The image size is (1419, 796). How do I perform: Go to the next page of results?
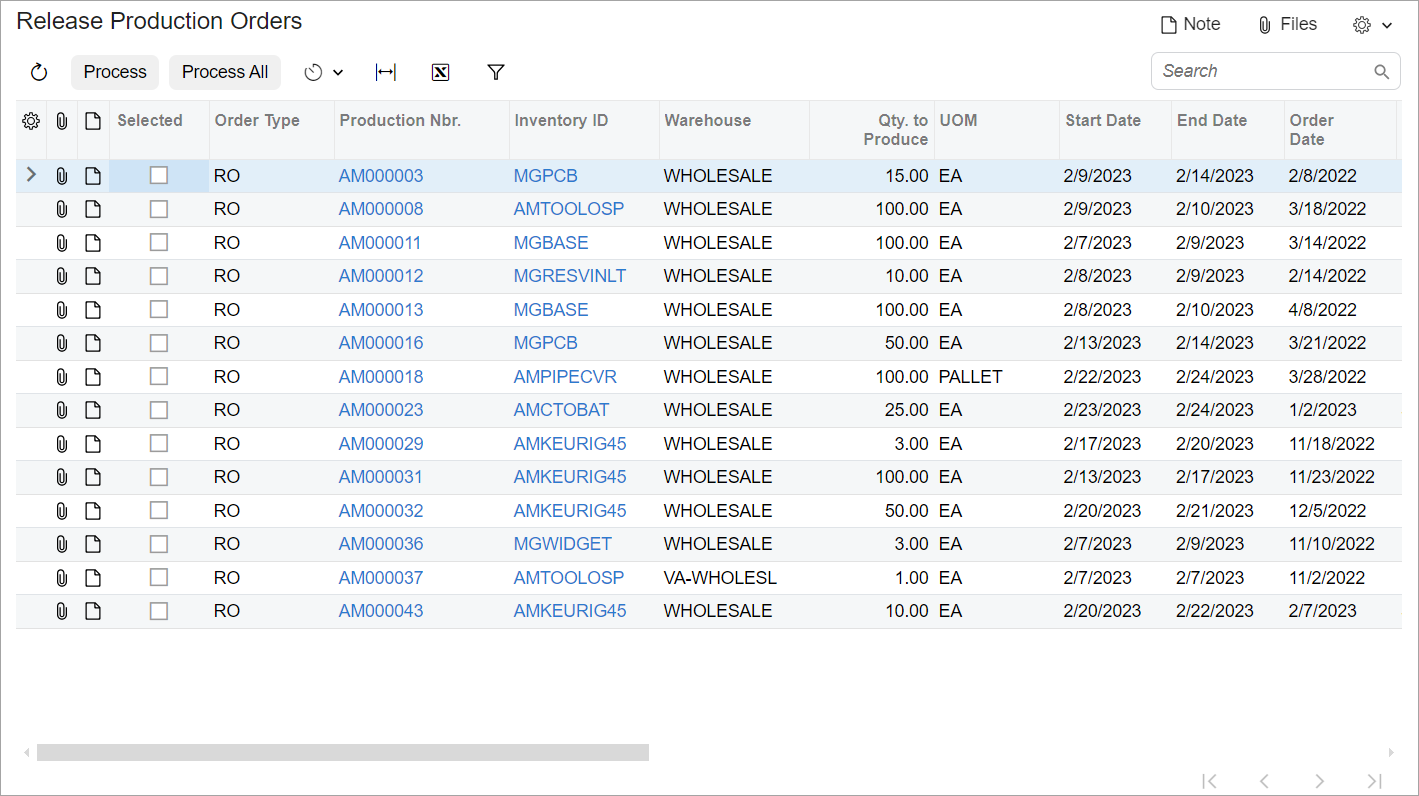(x=1319, y=781)
